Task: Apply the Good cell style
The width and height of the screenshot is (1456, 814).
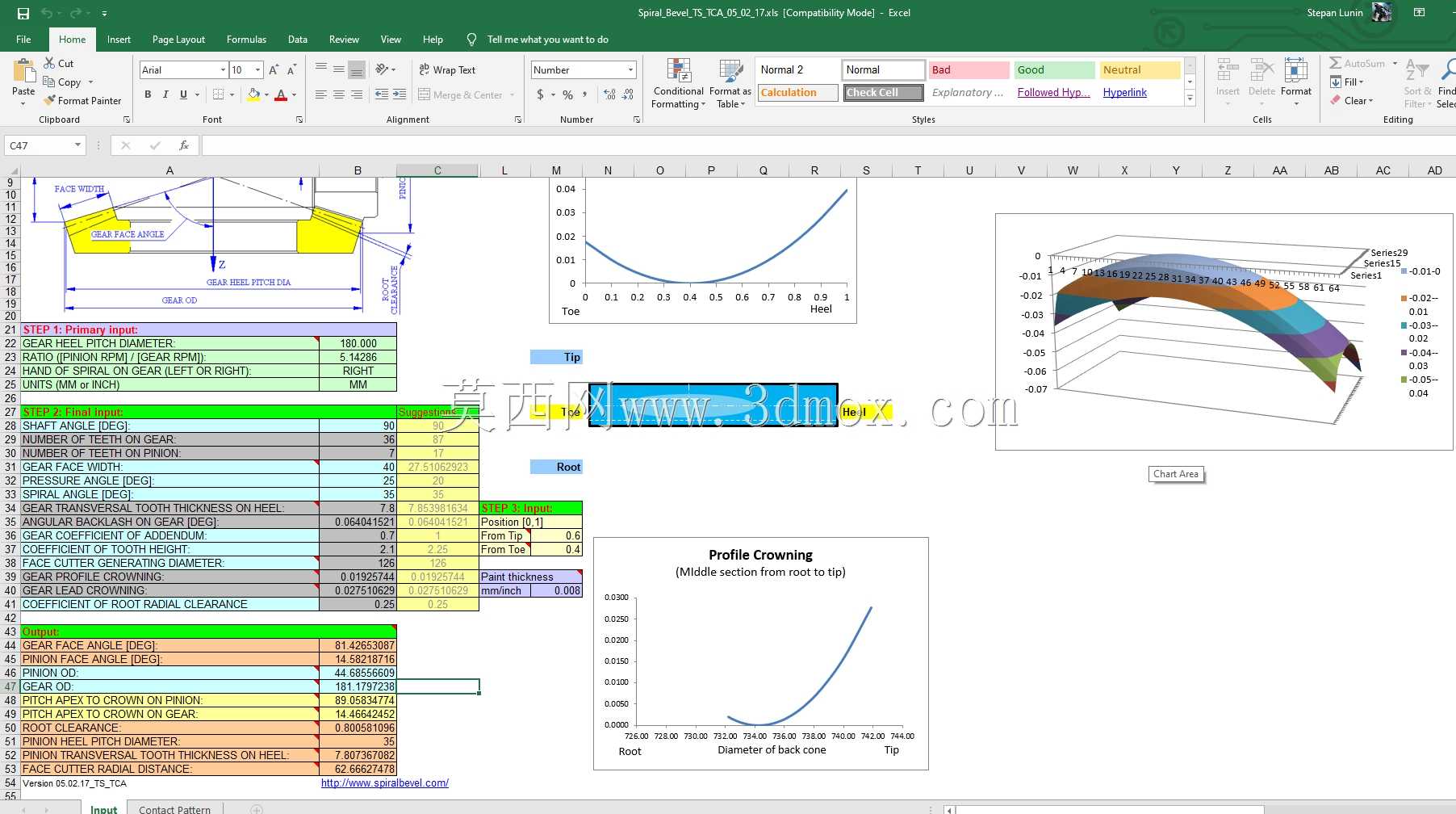Action: (1054, 70)
